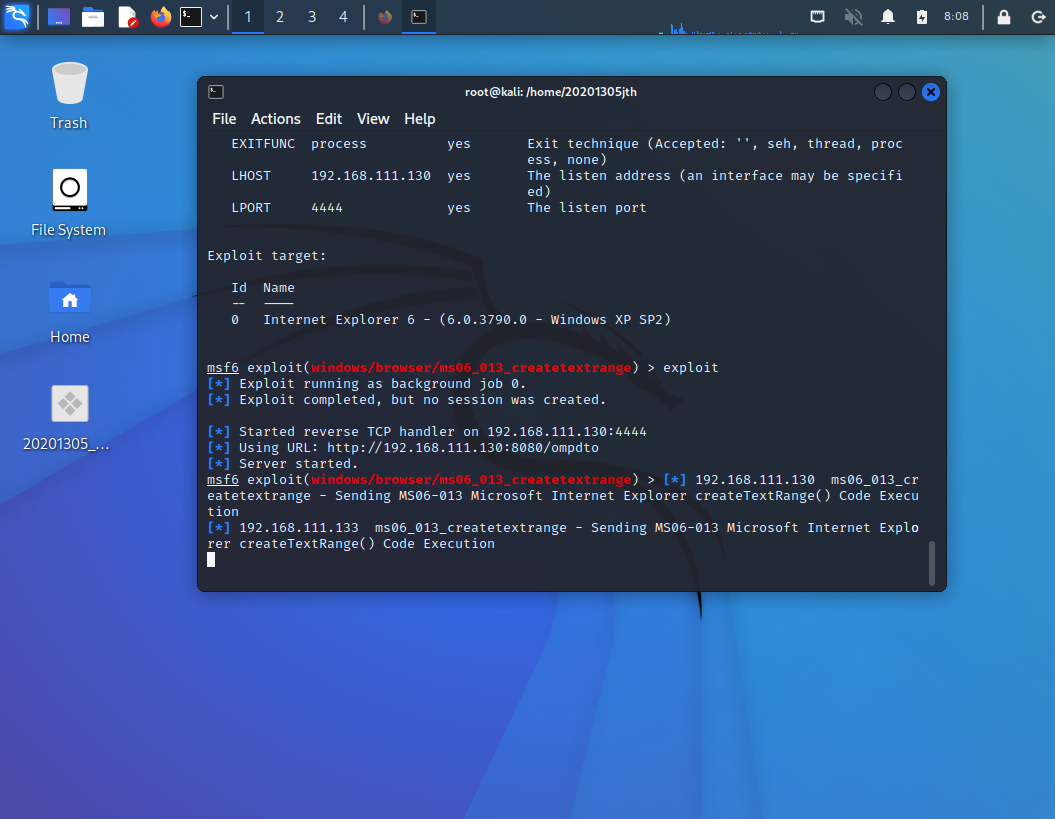
Task: Select the 20201305_ desktop file icon
Action: (x=67, y=419)
